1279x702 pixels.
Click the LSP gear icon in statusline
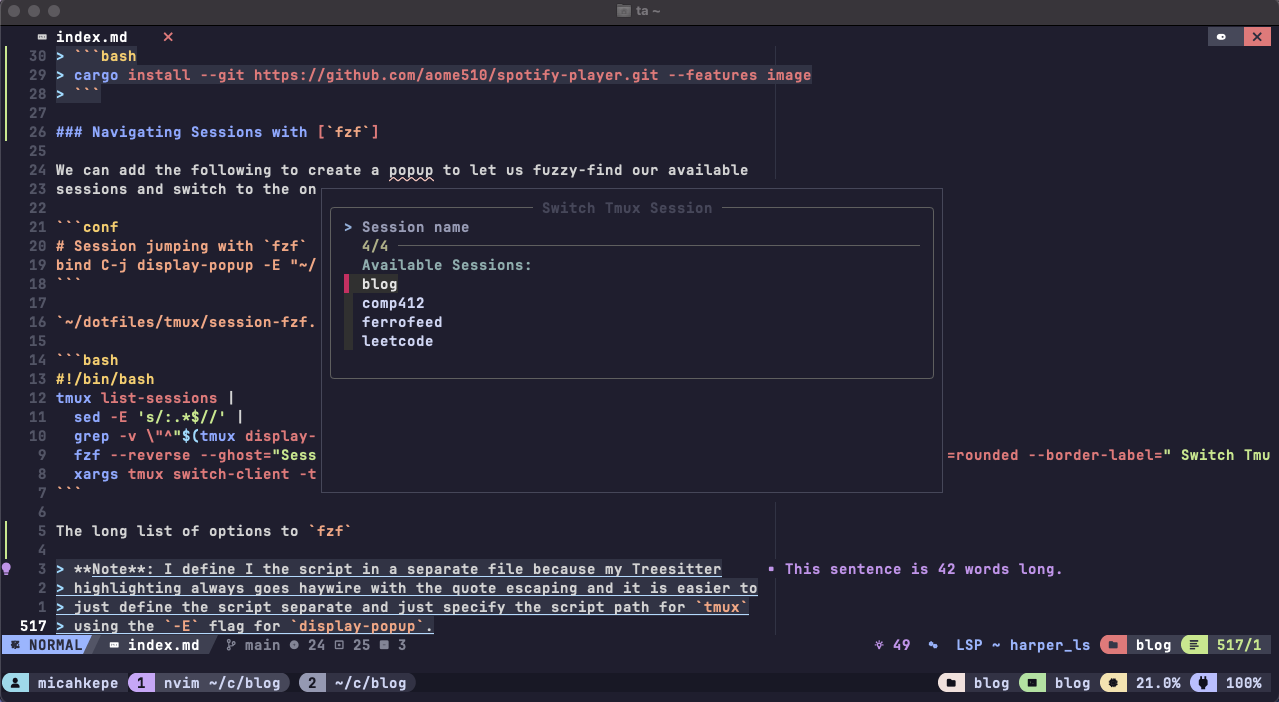click(934, 645)
